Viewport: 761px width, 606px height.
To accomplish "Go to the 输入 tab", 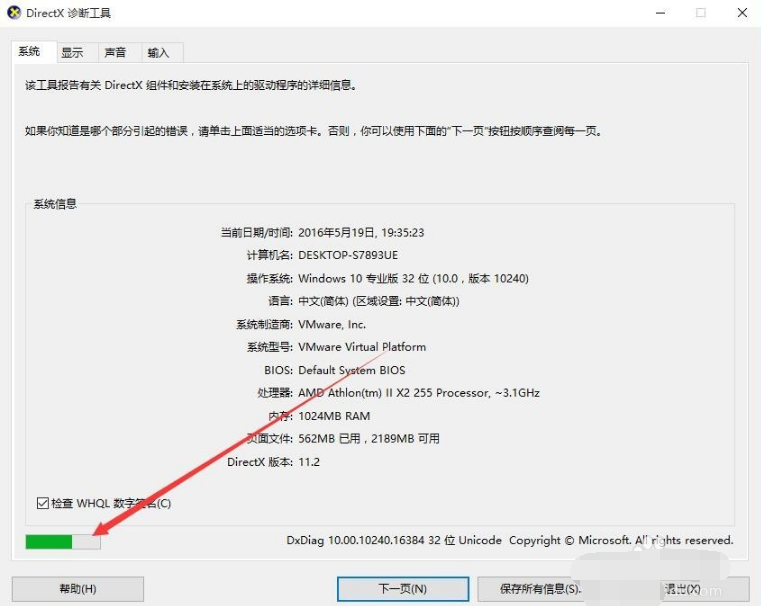I will [x=158, y=53].
